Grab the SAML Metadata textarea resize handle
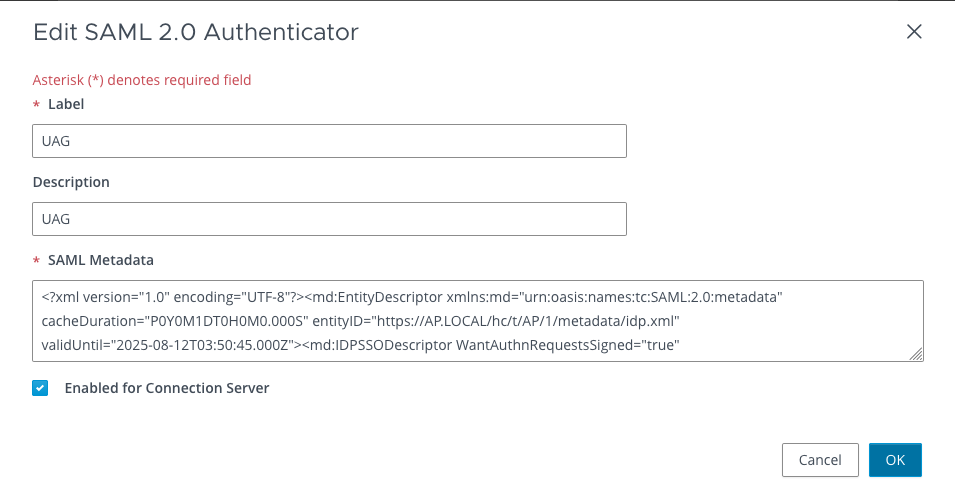The height and width of the screenshot is (494, 955). [x=916, y=353]
